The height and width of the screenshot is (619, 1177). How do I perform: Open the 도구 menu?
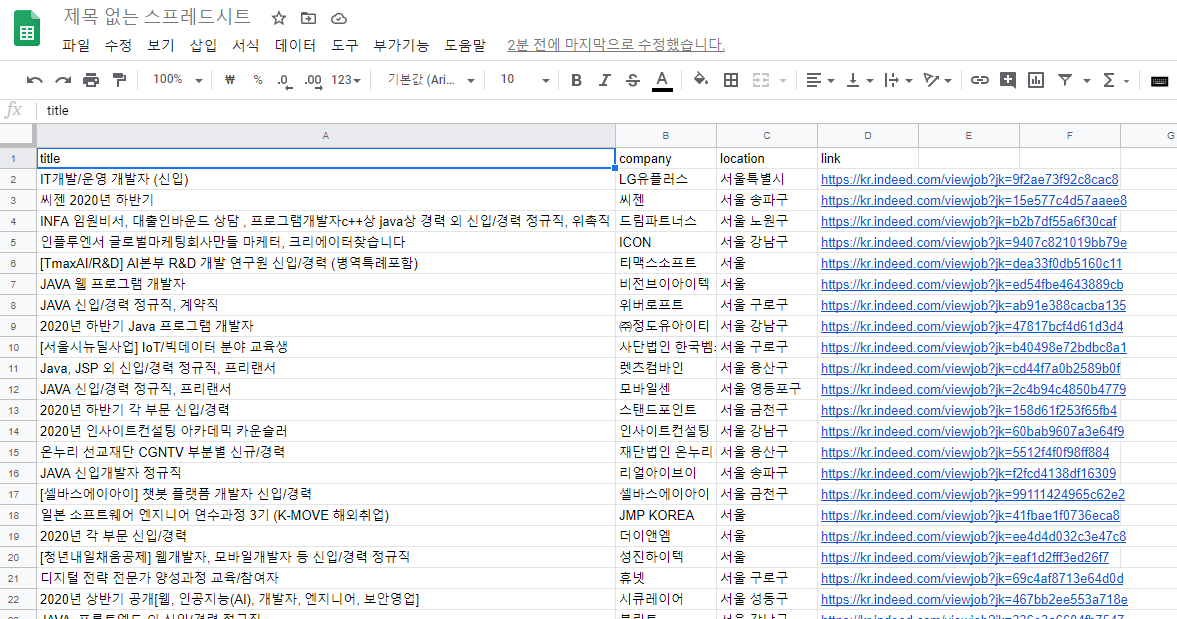(x=345, y=46)
